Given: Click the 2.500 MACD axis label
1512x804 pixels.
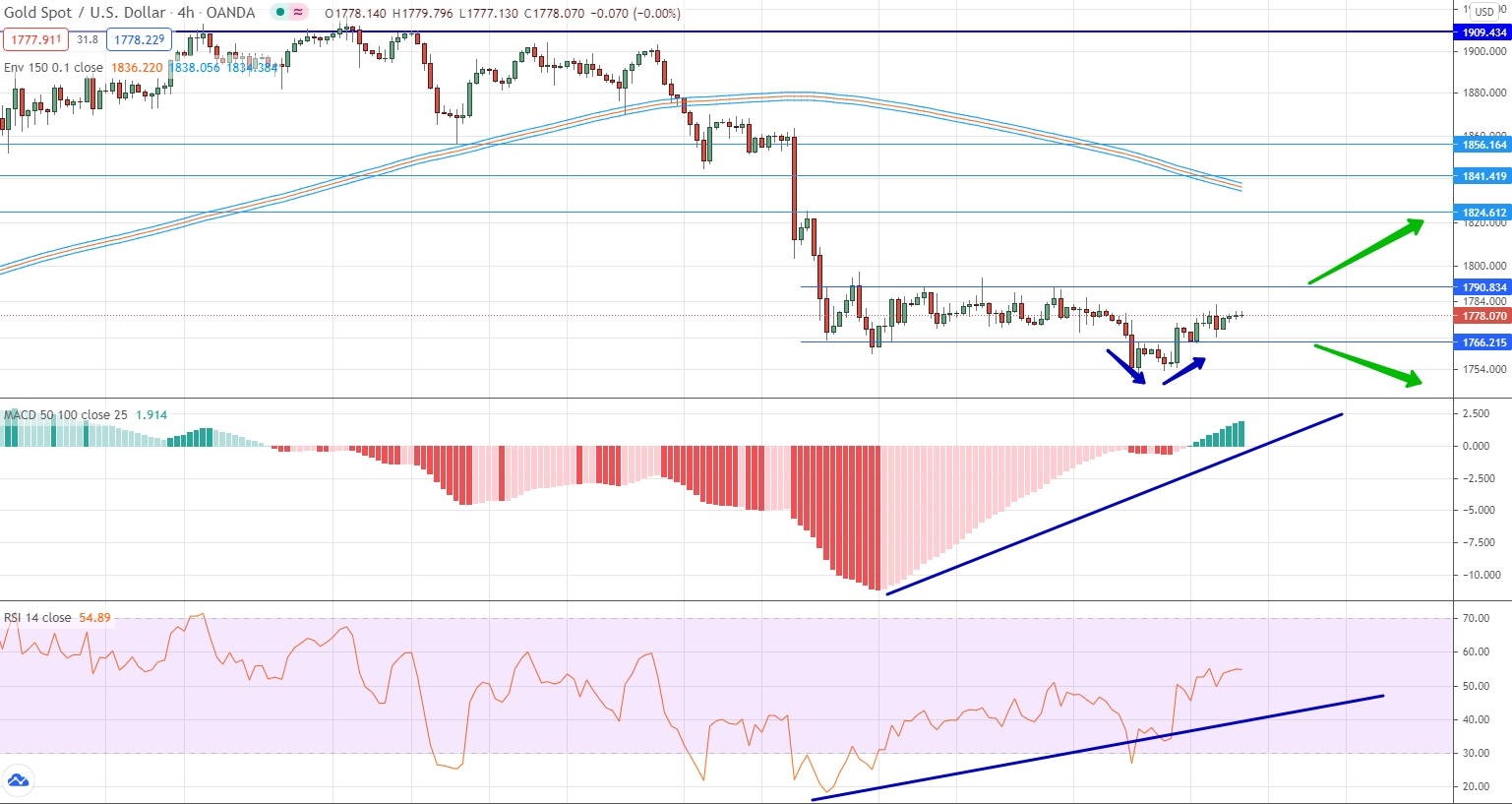Looking at the screenshot, I should 1476,413.
